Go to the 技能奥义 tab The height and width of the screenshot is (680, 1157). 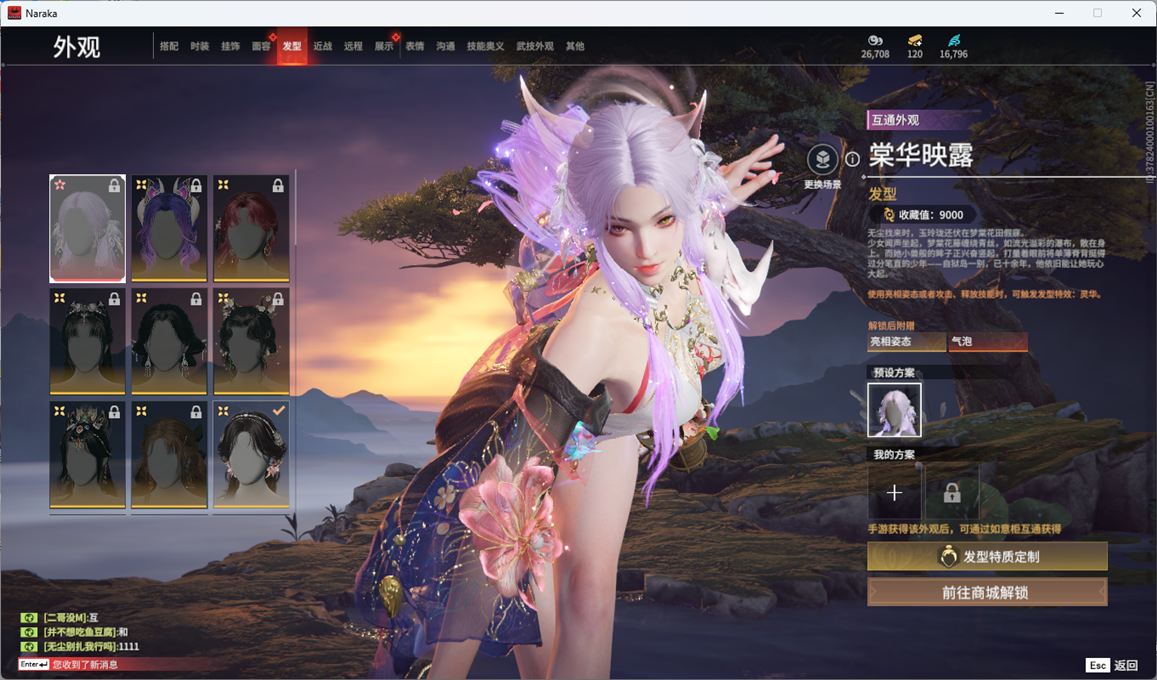click(486, 46)
